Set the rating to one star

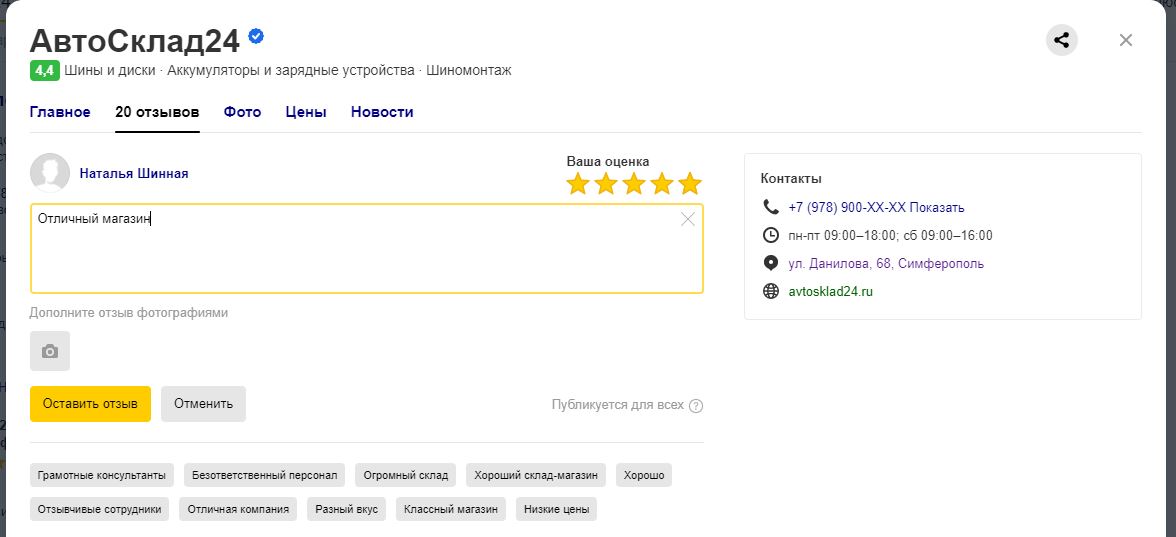pyautogui.click(x=577, y=184)
